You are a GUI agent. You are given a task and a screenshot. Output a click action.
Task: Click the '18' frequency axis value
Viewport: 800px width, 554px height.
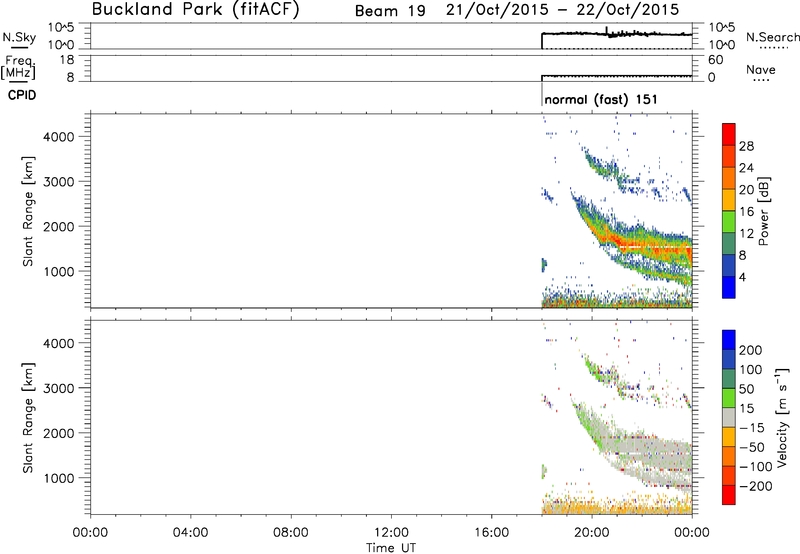click(x=67, y=60)
